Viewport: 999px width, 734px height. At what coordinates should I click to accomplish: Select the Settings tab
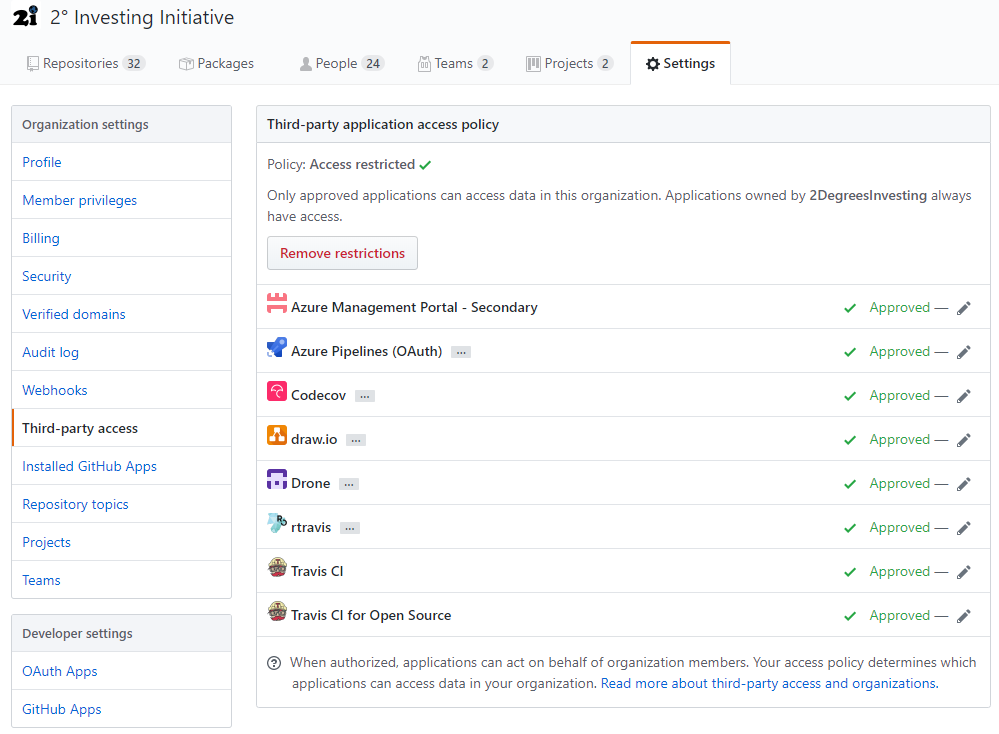pos(680,64)
